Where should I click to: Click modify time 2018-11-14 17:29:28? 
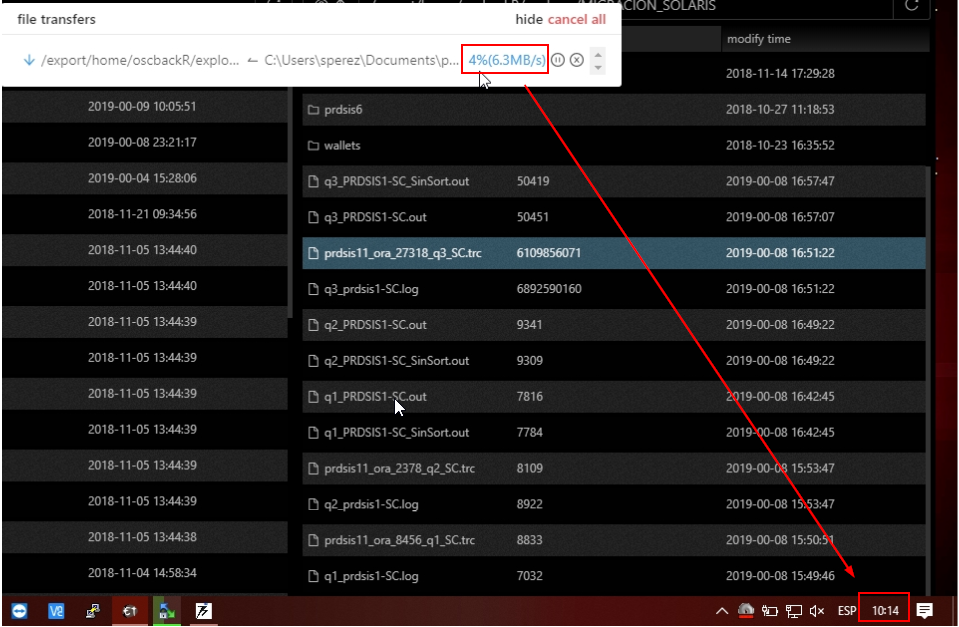[780, 73]
